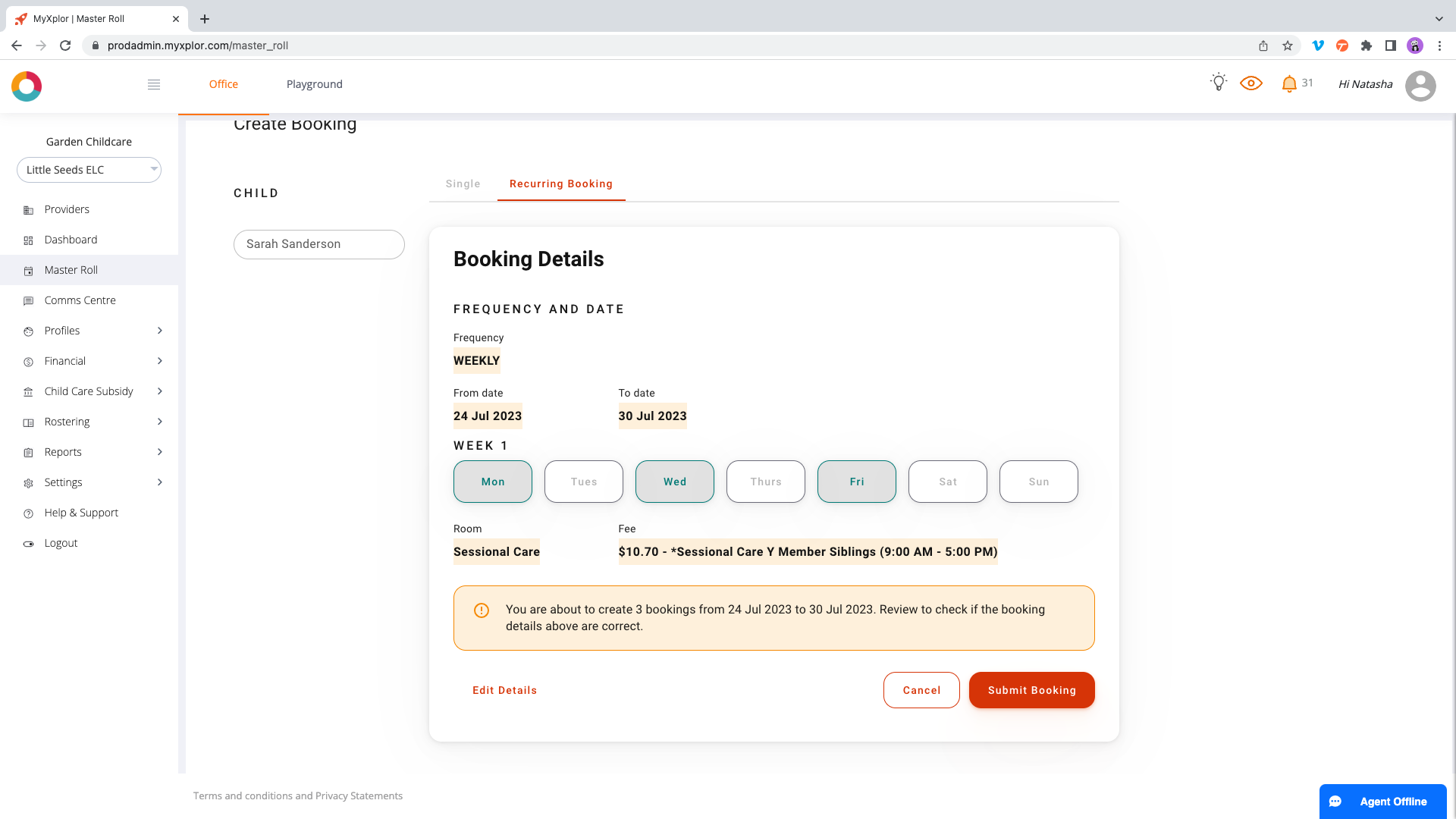1456x819 pixels.
Task: Open the user avatar profile icon
Action: [x=1420, y=86]
